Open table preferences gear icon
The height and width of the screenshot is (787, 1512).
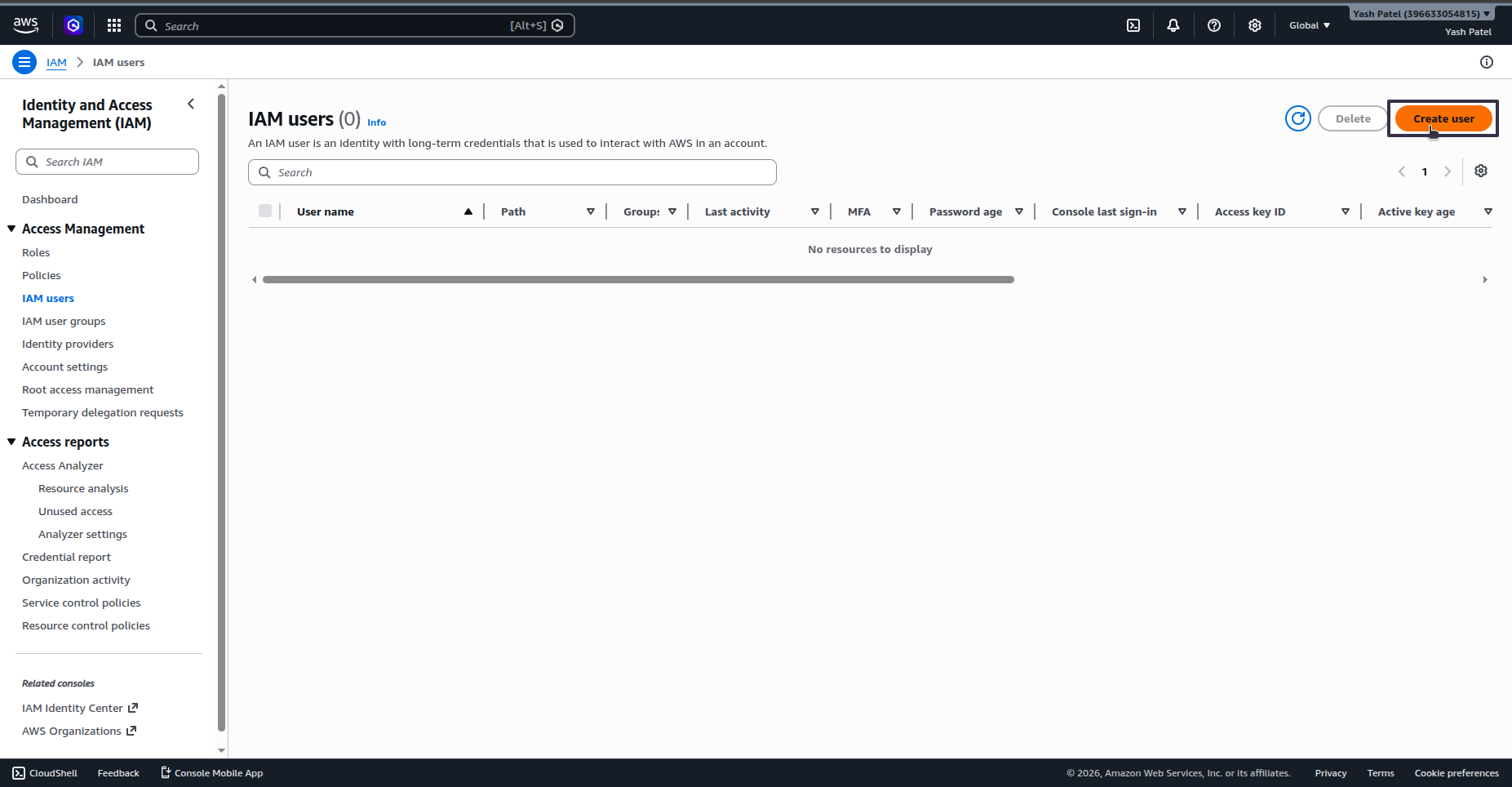pyautogui.click(x=1481, y=171)
